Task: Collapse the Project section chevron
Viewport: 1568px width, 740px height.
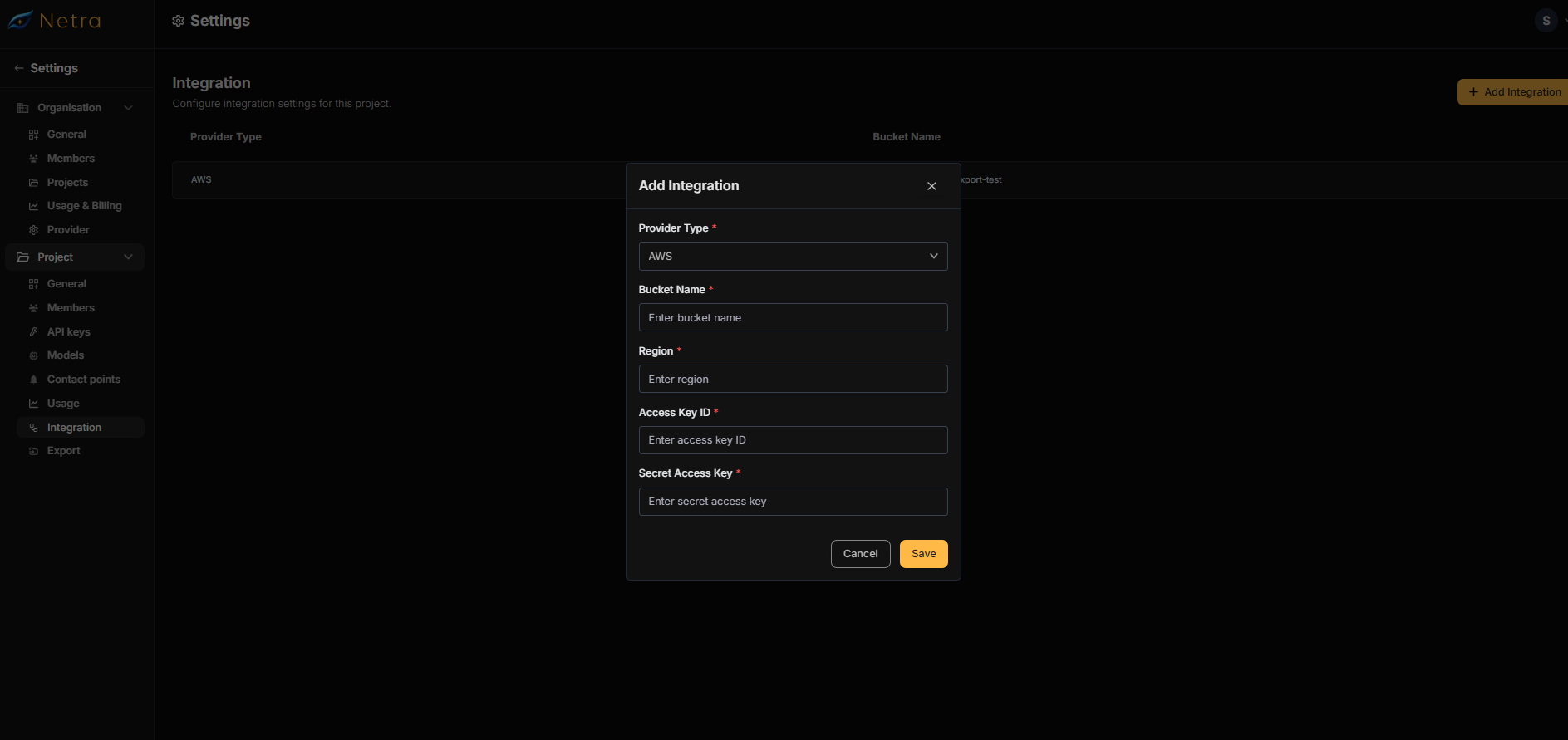Action: point(128,257)
